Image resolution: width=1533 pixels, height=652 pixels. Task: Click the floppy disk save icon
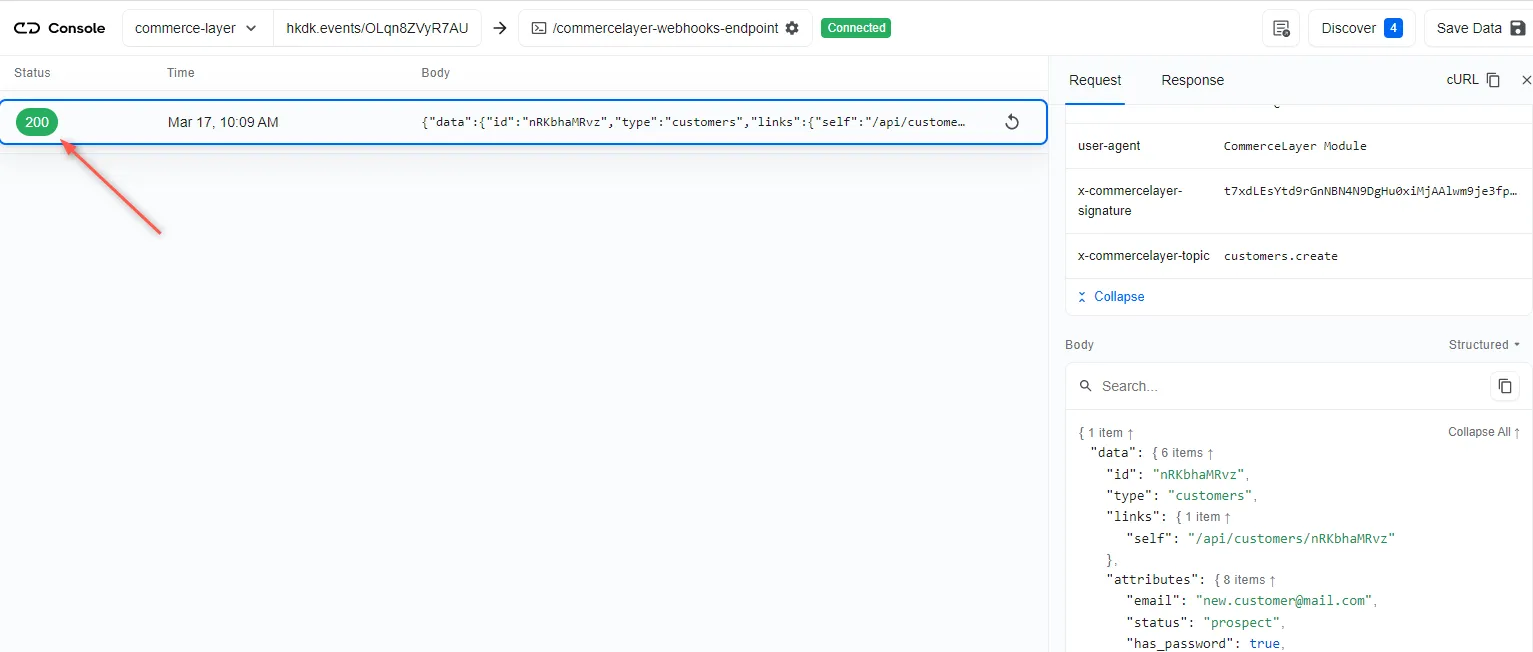[x=1518, y=28]
